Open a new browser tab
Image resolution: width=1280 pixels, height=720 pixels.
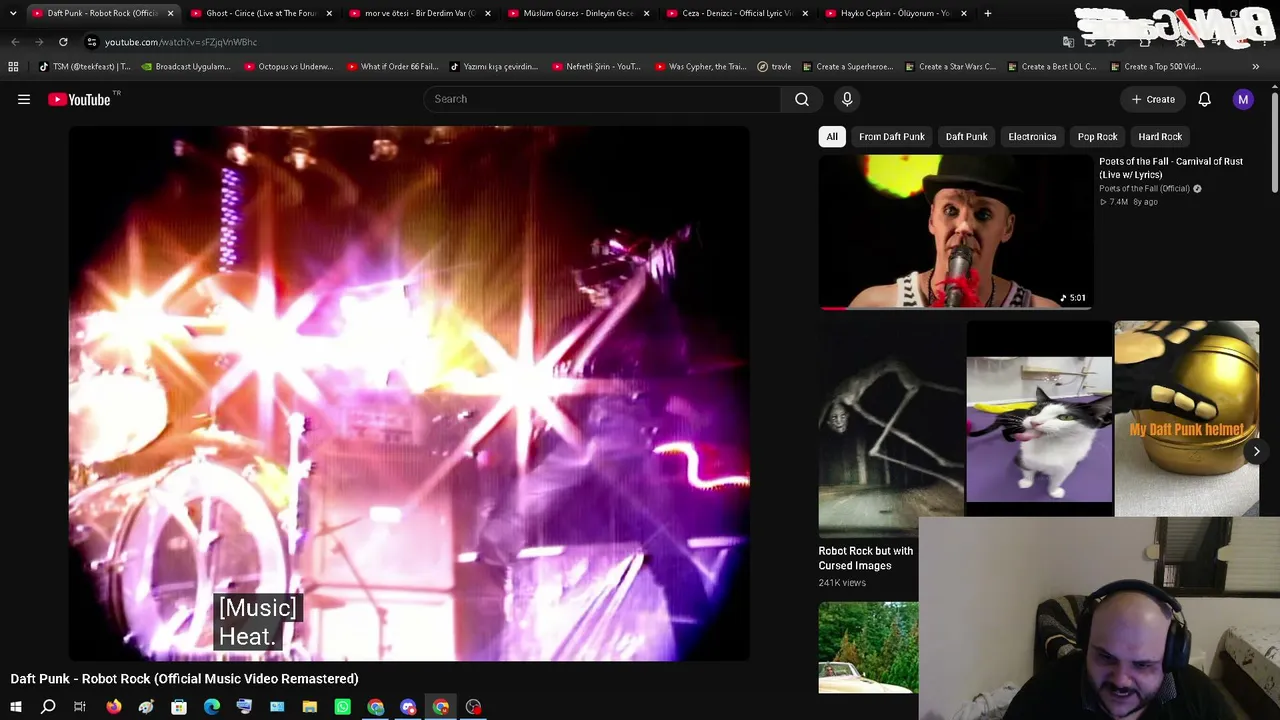[987, 13]
